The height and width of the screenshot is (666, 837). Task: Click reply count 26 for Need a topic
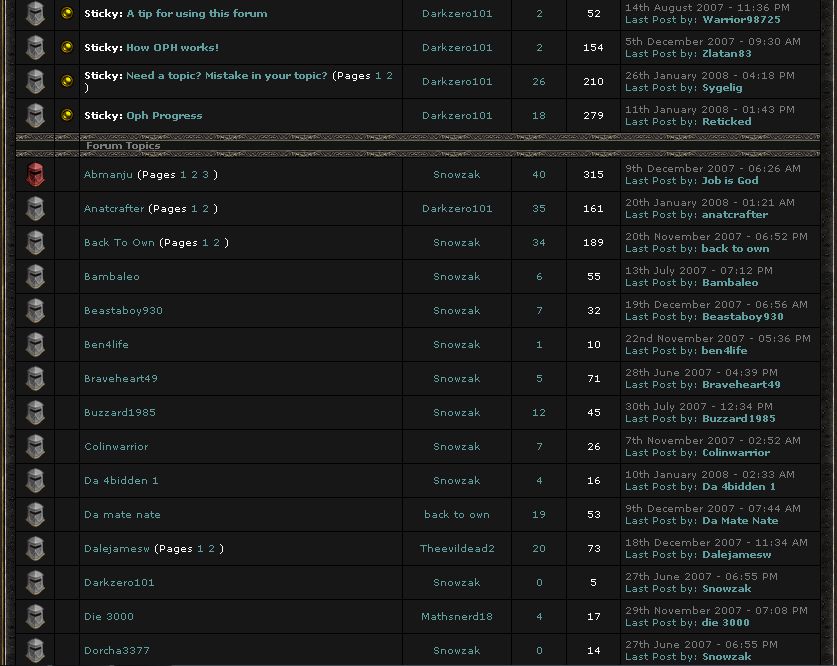tap(539, 82)
